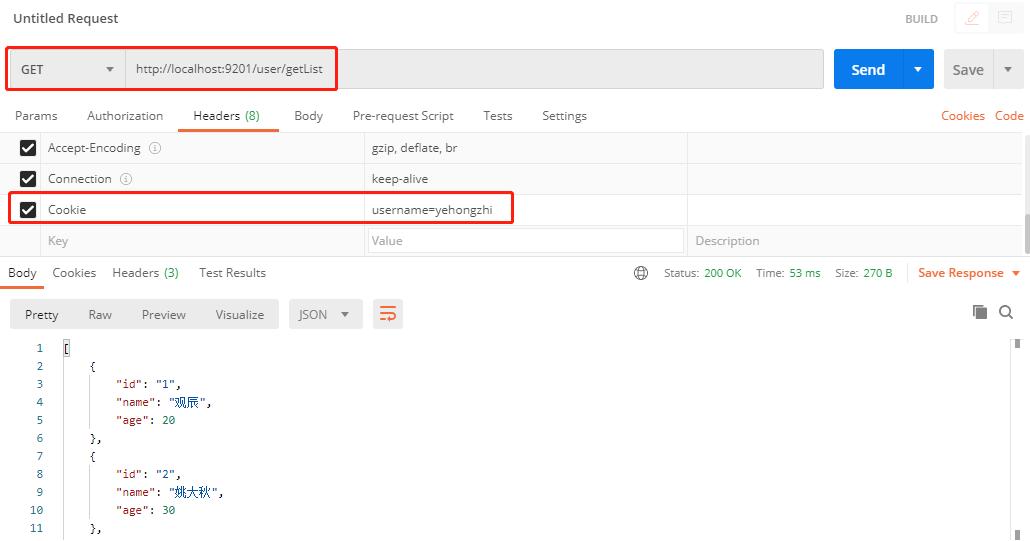Click the response body vertical scrollbar
The width and height of the screenshot is (1030, 541).
(x=1017, y=439)
